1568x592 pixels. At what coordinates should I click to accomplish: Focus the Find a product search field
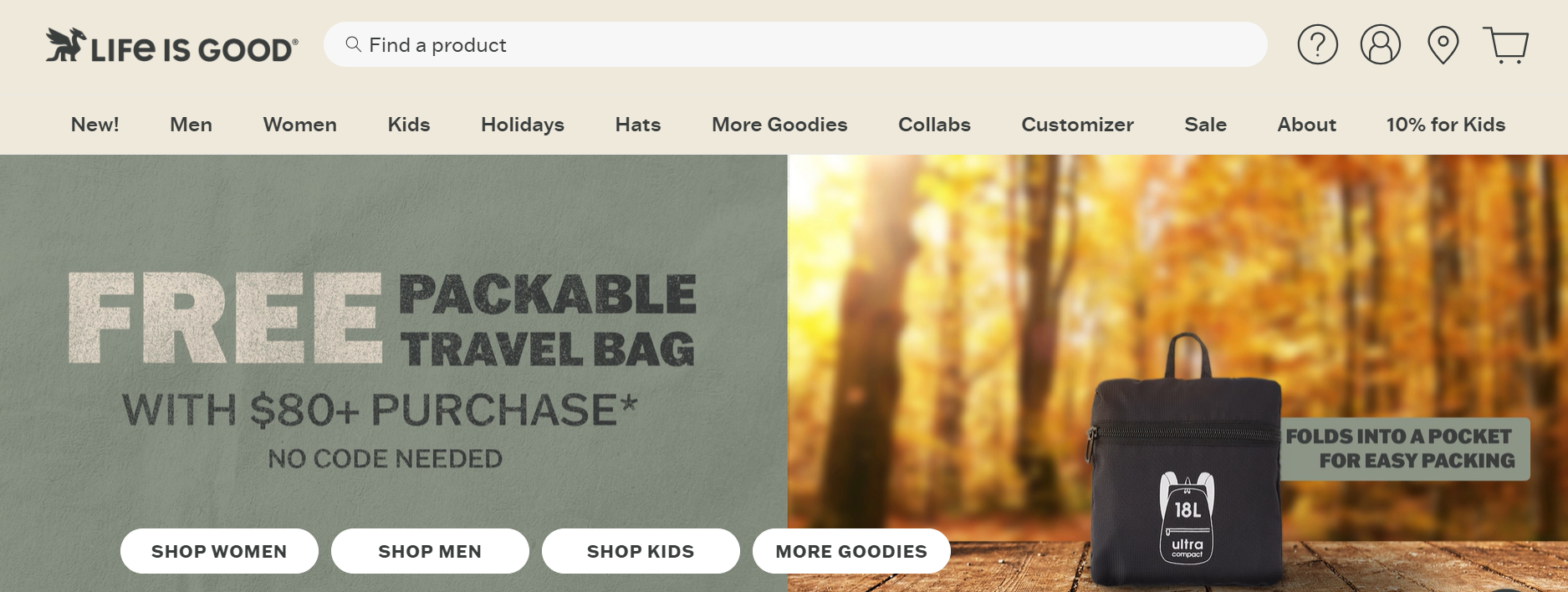tap(794, 44)
